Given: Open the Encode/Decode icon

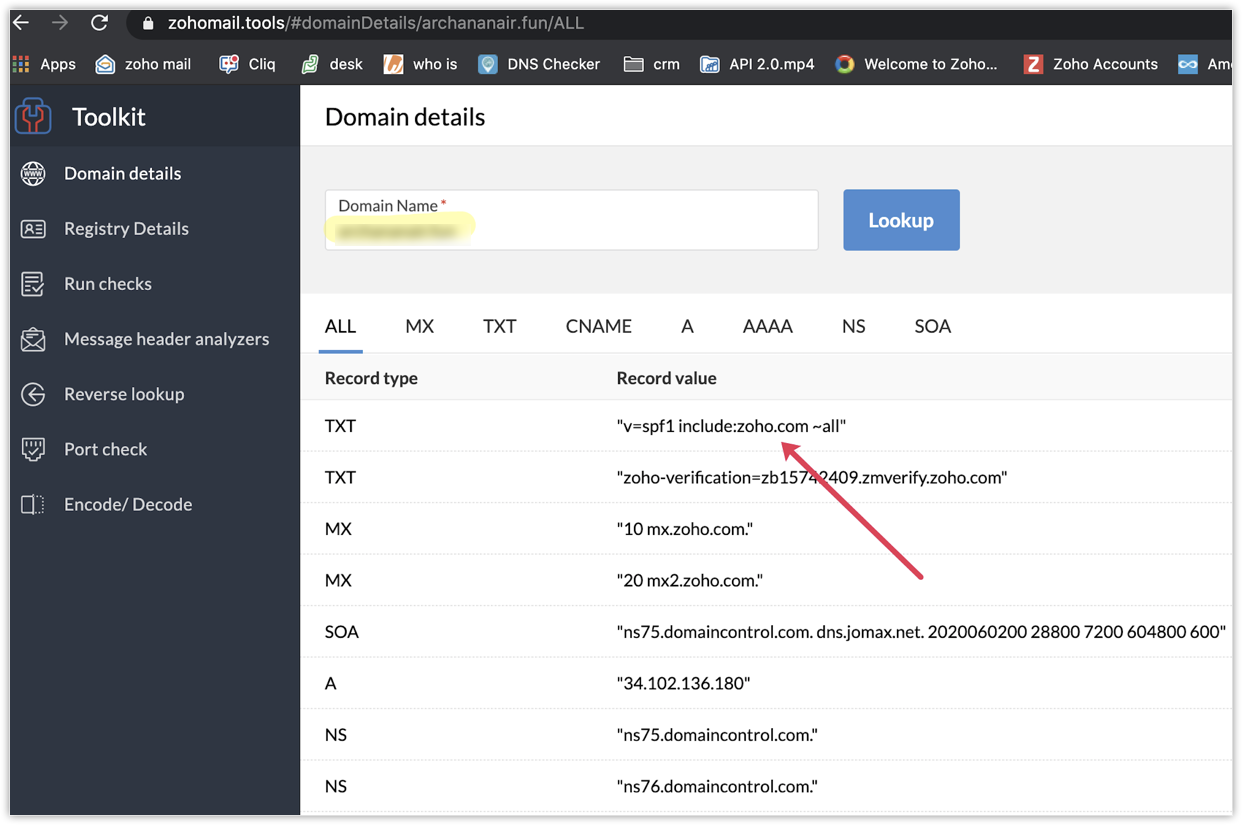Looking at the screenshot, I should point(33,504).
